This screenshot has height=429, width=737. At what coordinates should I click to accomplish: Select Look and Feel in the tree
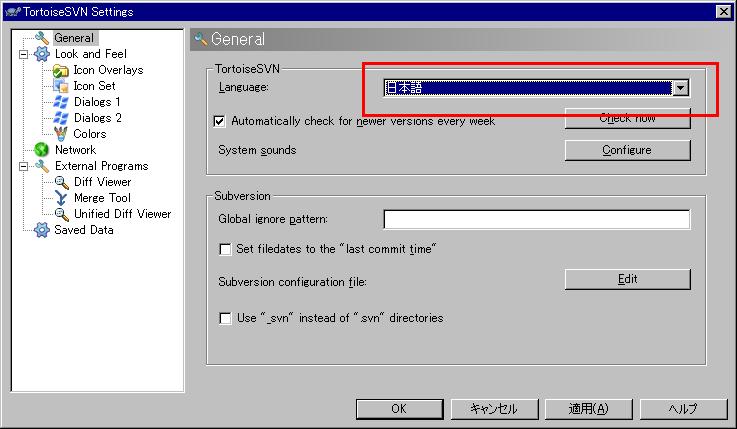(x=91, y=54)
